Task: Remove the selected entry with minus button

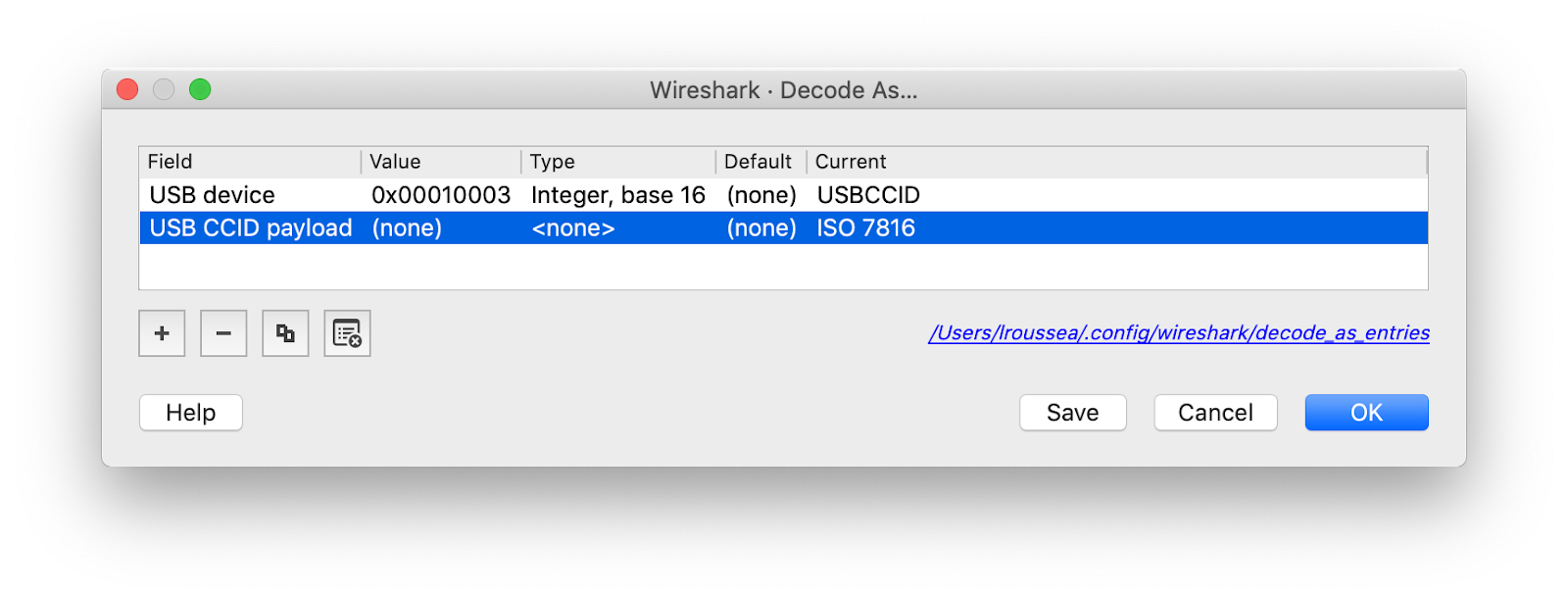Action: pos(223,333)
